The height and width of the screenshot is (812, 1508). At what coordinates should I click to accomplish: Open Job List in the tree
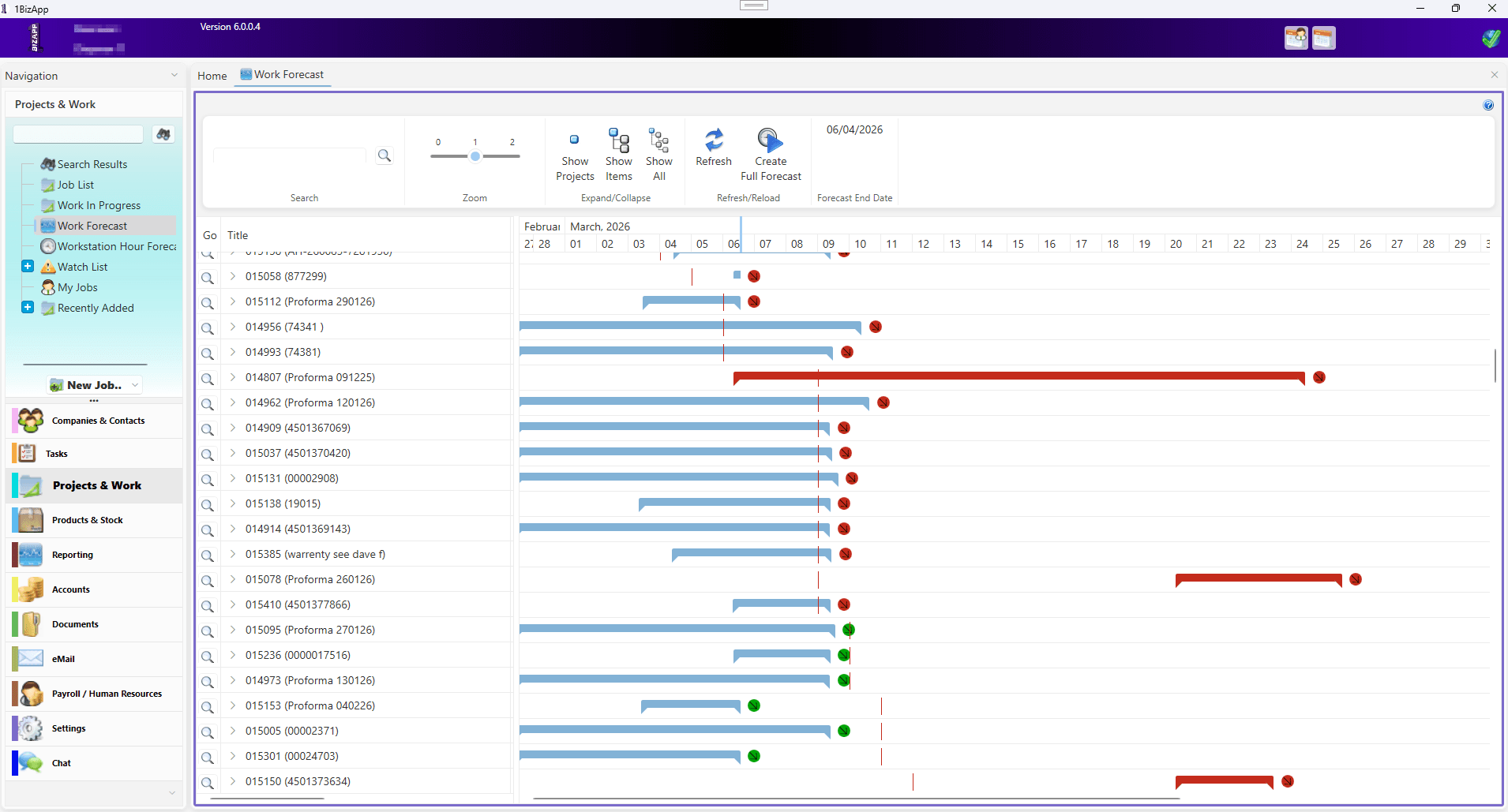(x=75, y=185)
